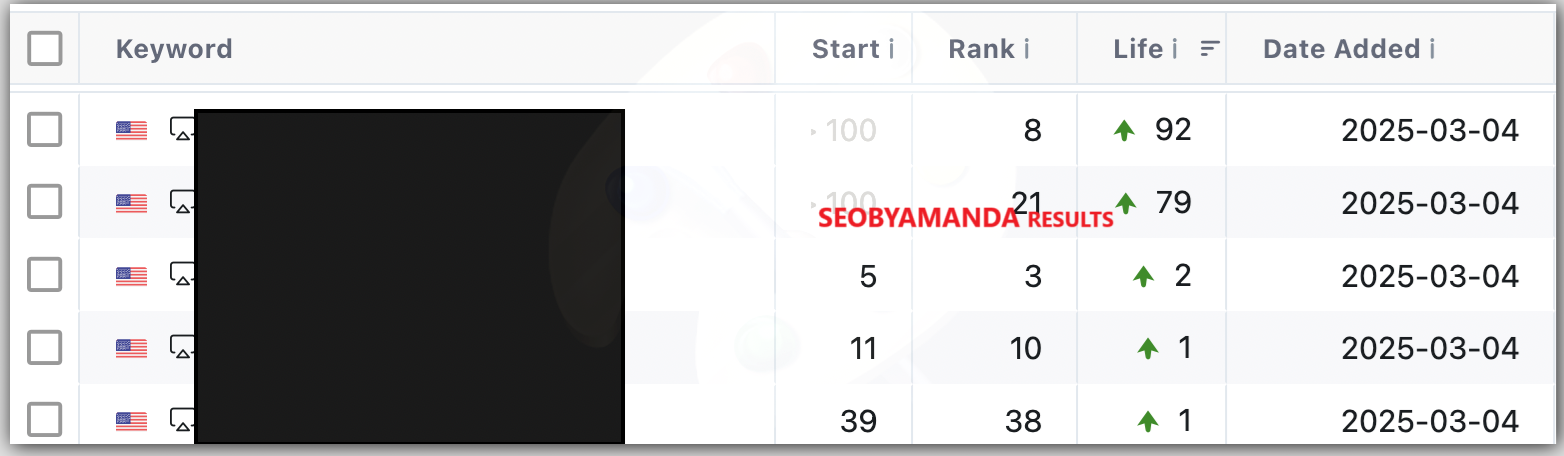Click the Life column header label
The height and width of the screenshot is (456, 1564).
(x=1138, y=49)
